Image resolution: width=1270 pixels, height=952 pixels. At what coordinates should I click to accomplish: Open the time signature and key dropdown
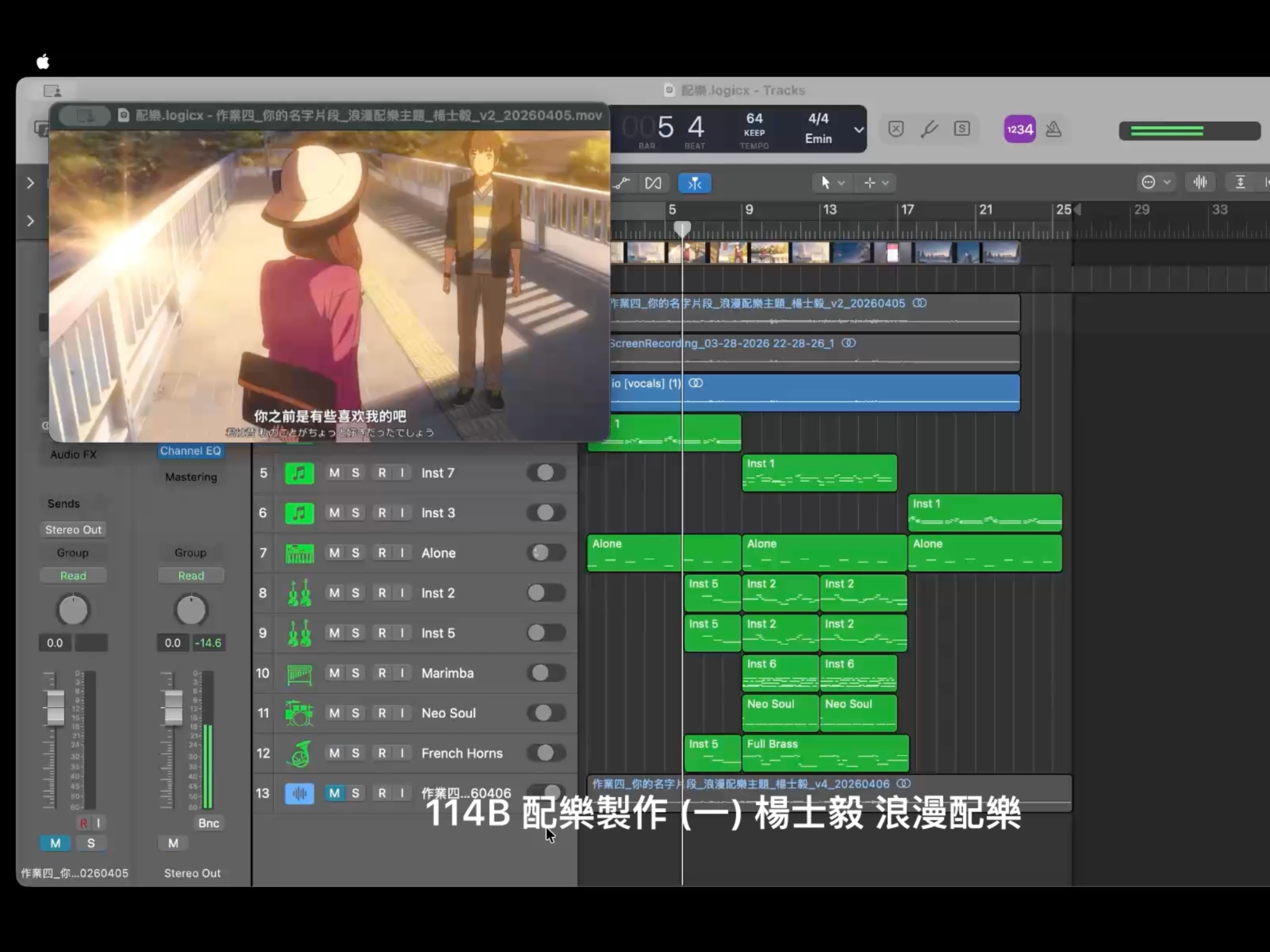tap(859, 130)
